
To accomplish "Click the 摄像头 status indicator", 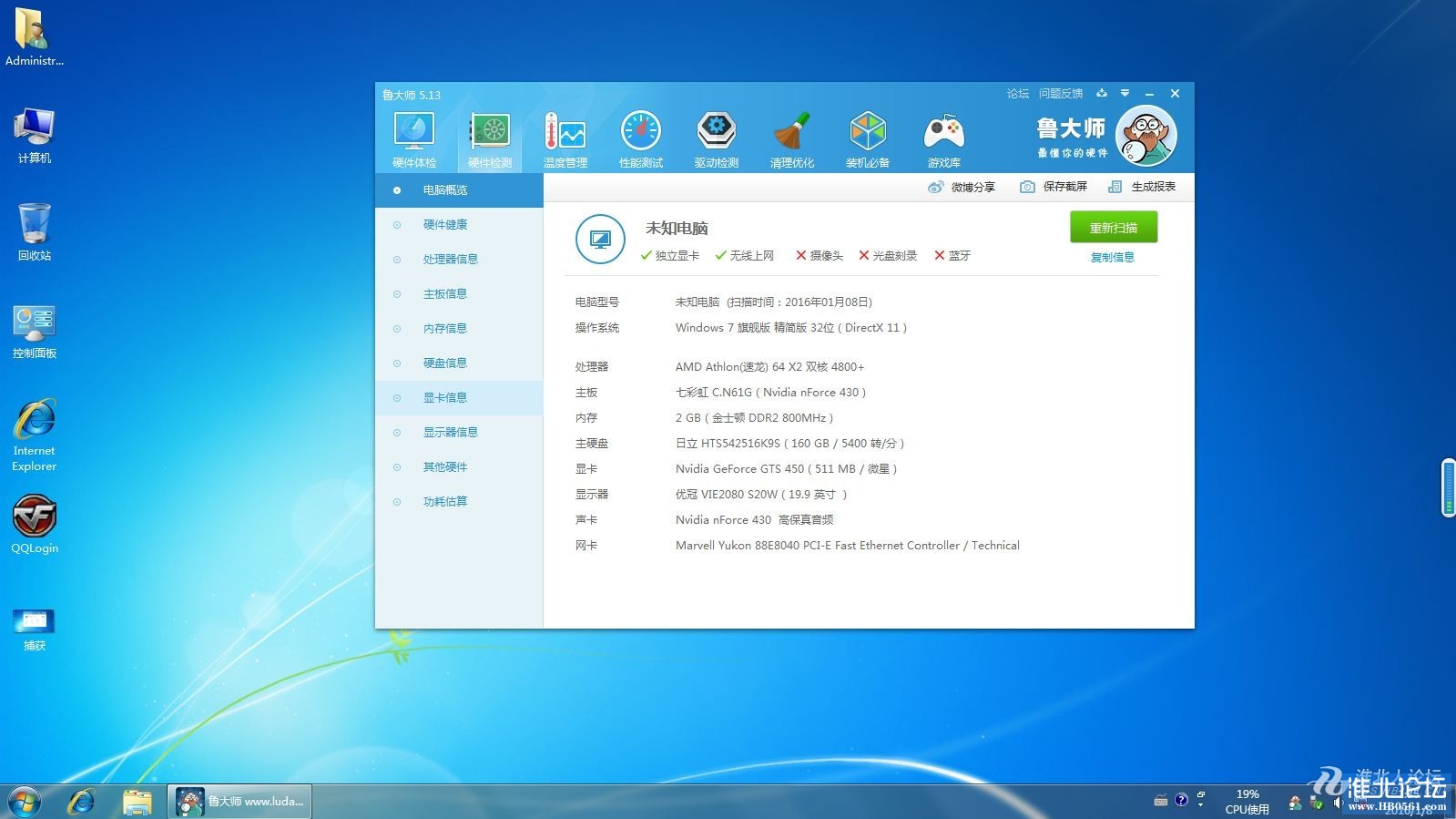I will 820,256.
